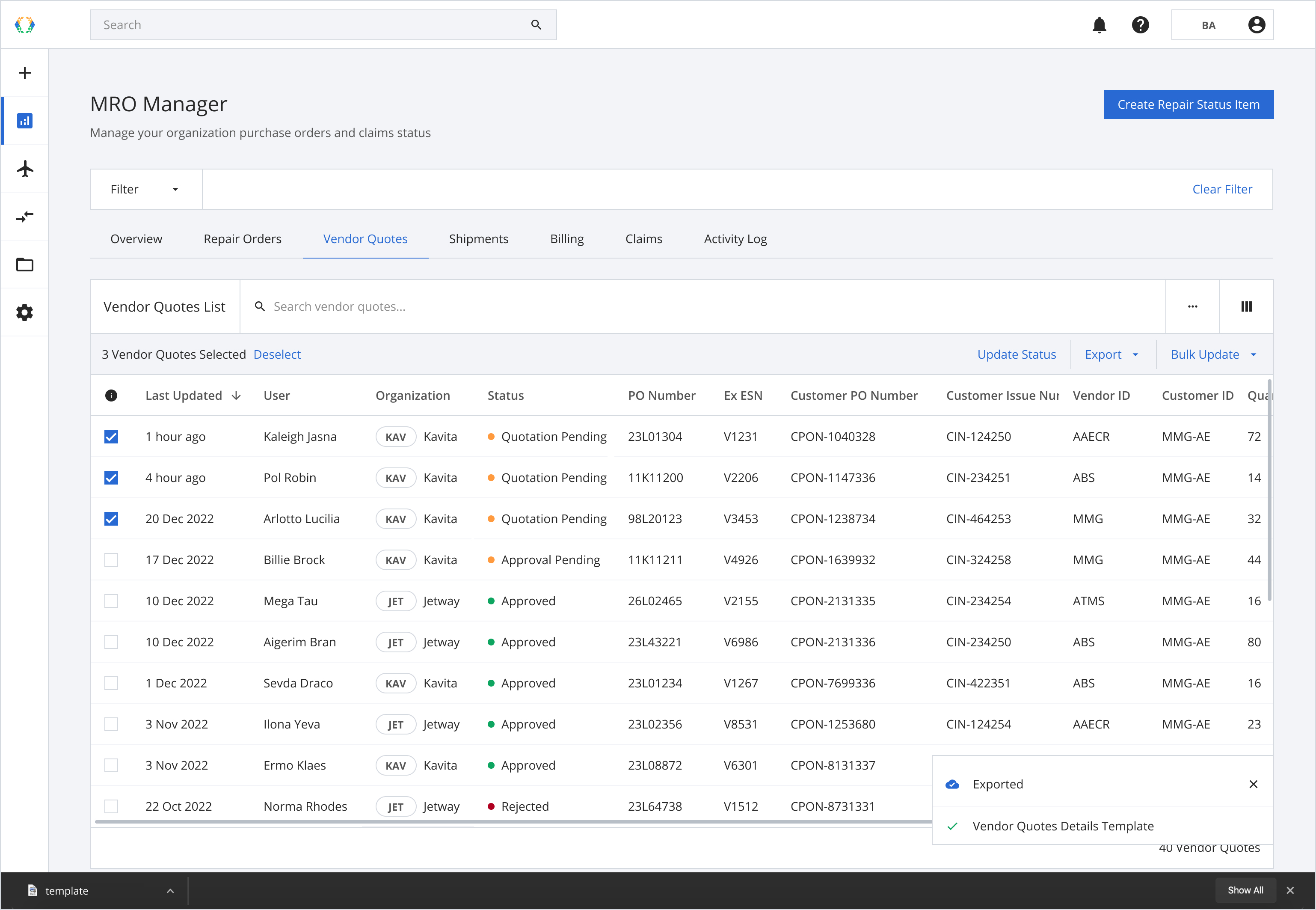Click the table horizontal scrollbar
This screenshot has width=1316, height=910.
click(513, 822)
